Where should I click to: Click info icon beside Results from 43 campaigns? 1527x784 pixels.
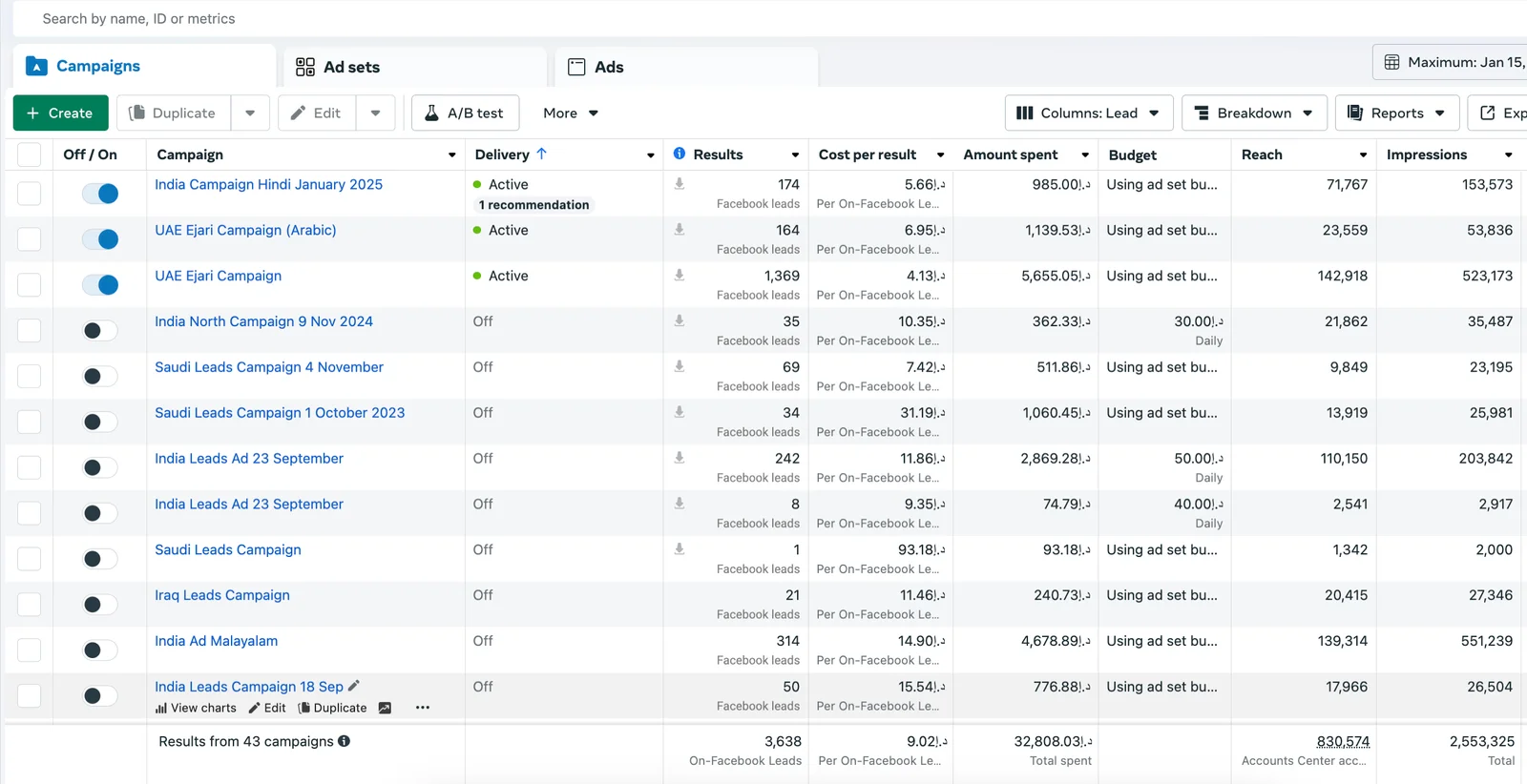click(345, 741)
